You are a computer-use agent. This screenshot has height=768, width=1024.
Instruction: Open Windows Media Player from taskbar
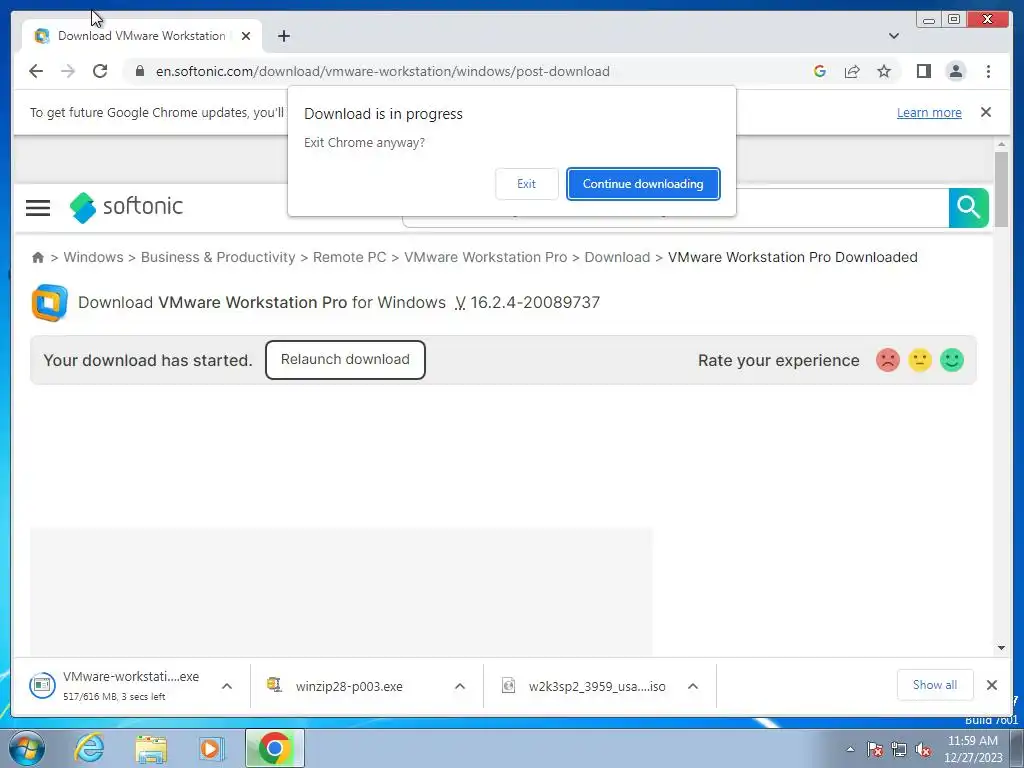[x=211, y=748]
